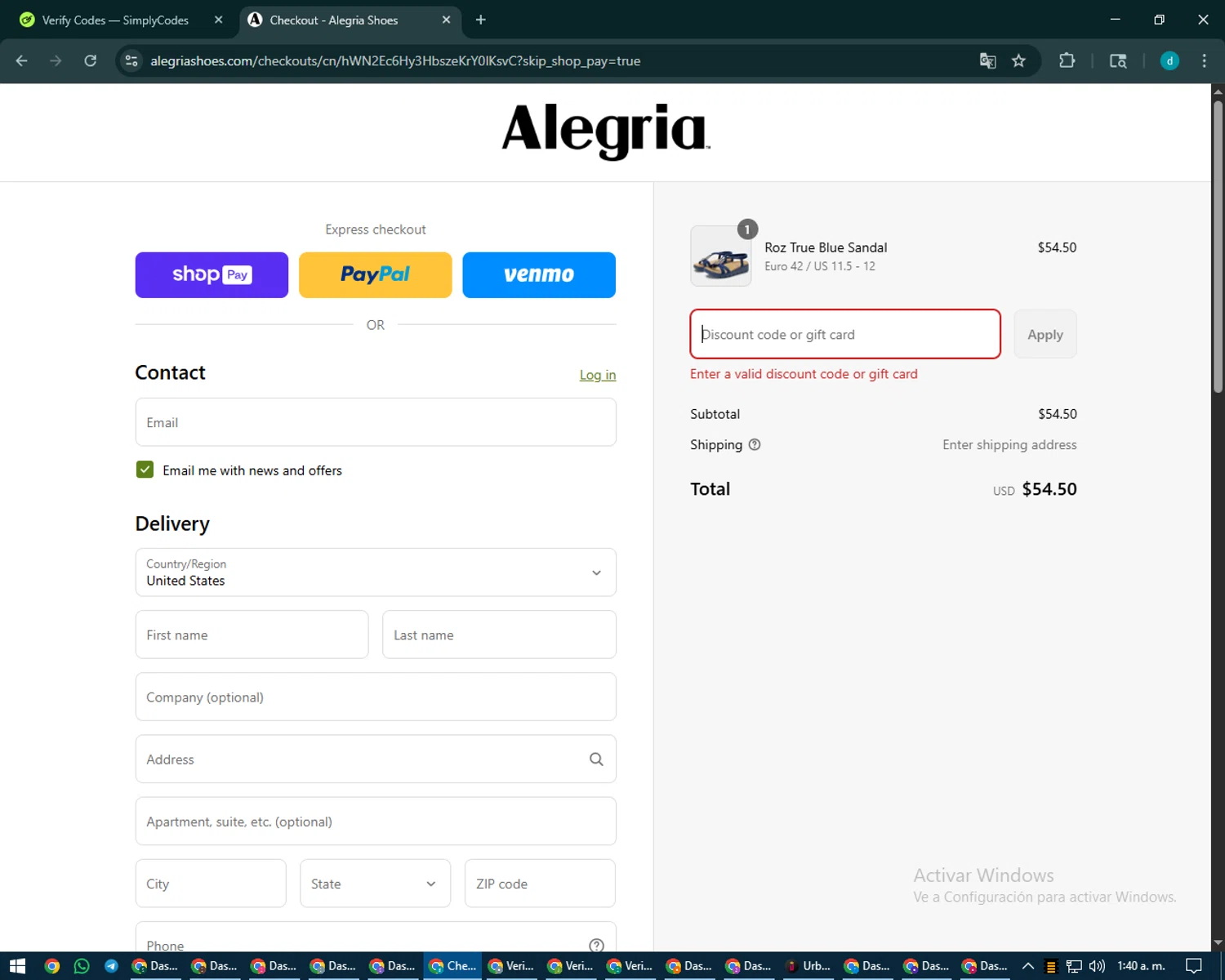The height and width of the screenshot is (980, 1225).
Task: Select the Company (optional) field
Action: (376, 697)
